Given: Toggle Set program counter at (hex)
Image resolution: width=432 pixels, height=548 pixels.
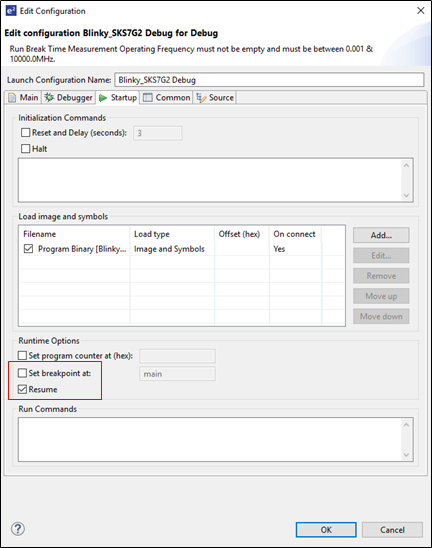Looking at the screenshot, I should (22, 355).
